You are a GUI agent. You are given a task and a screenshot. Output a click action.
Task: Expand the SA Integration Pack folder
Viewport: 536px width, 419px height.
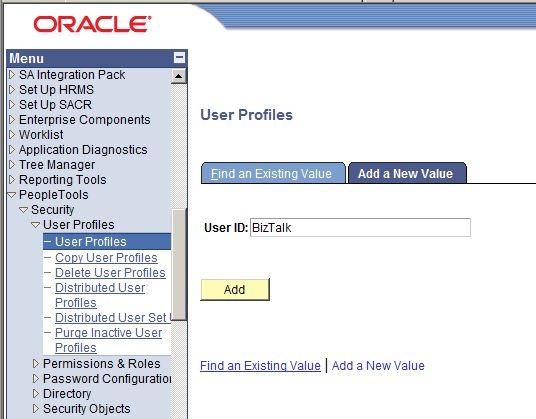click(12, 75)
